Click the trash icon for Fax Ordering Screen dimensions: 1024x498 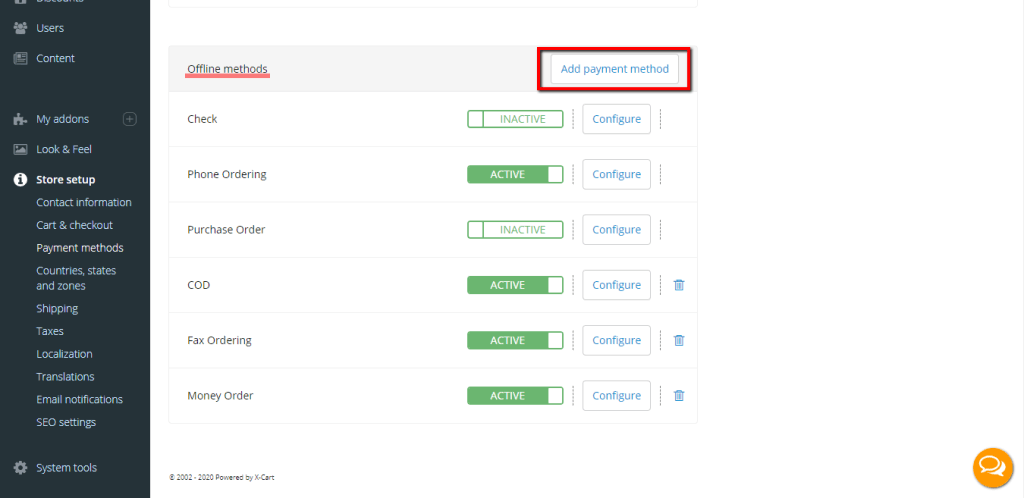[x=679, y=341]
